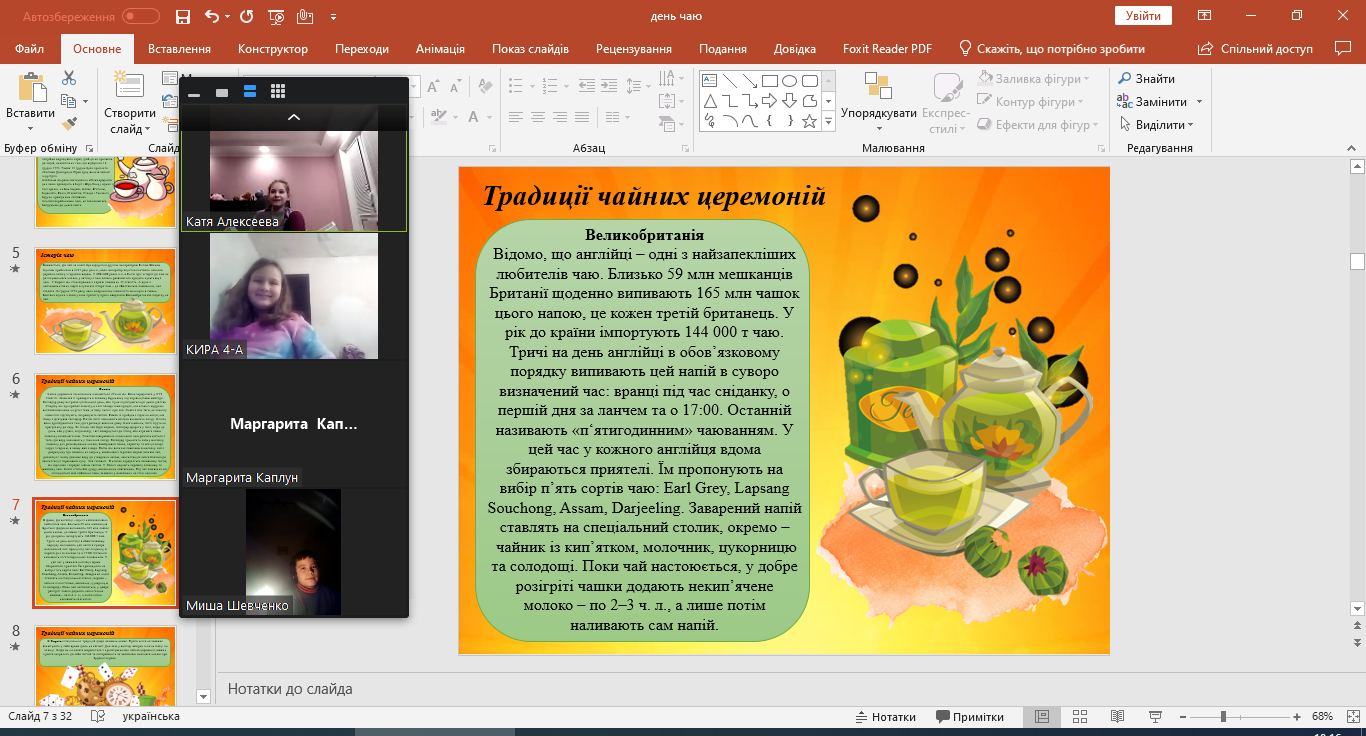Click the zoom slider handle

(1223, 717)
